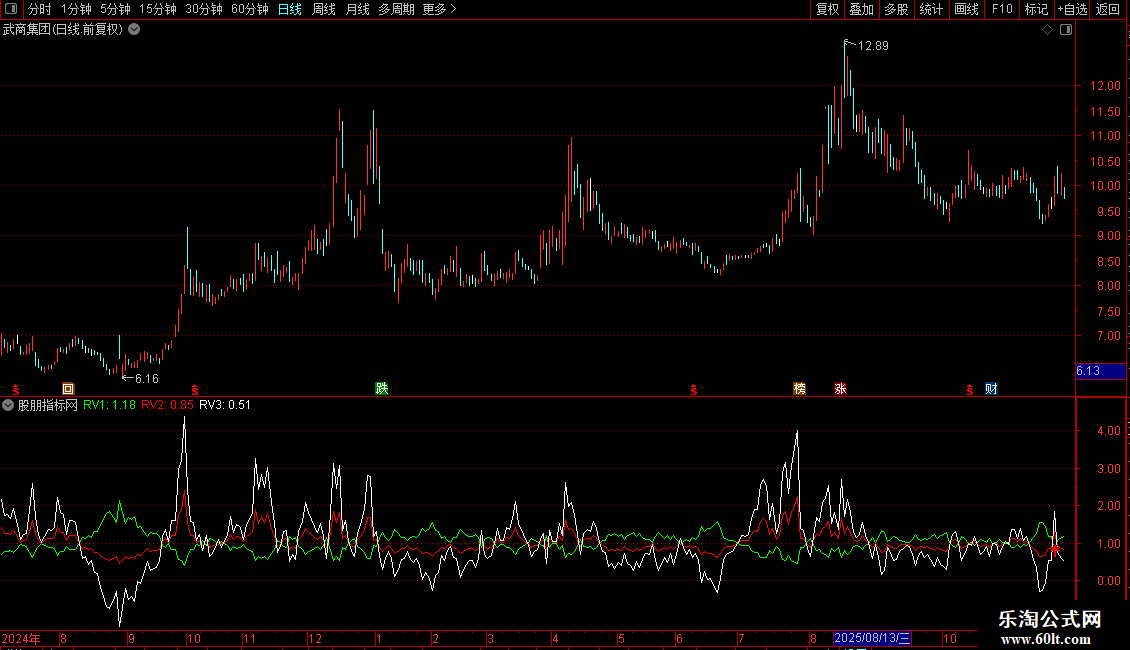Image resolution: width=1130 pixels, height=650 pixels.
Task: Switch to 30分钟 chart period
Action: [x=204, y=9]
